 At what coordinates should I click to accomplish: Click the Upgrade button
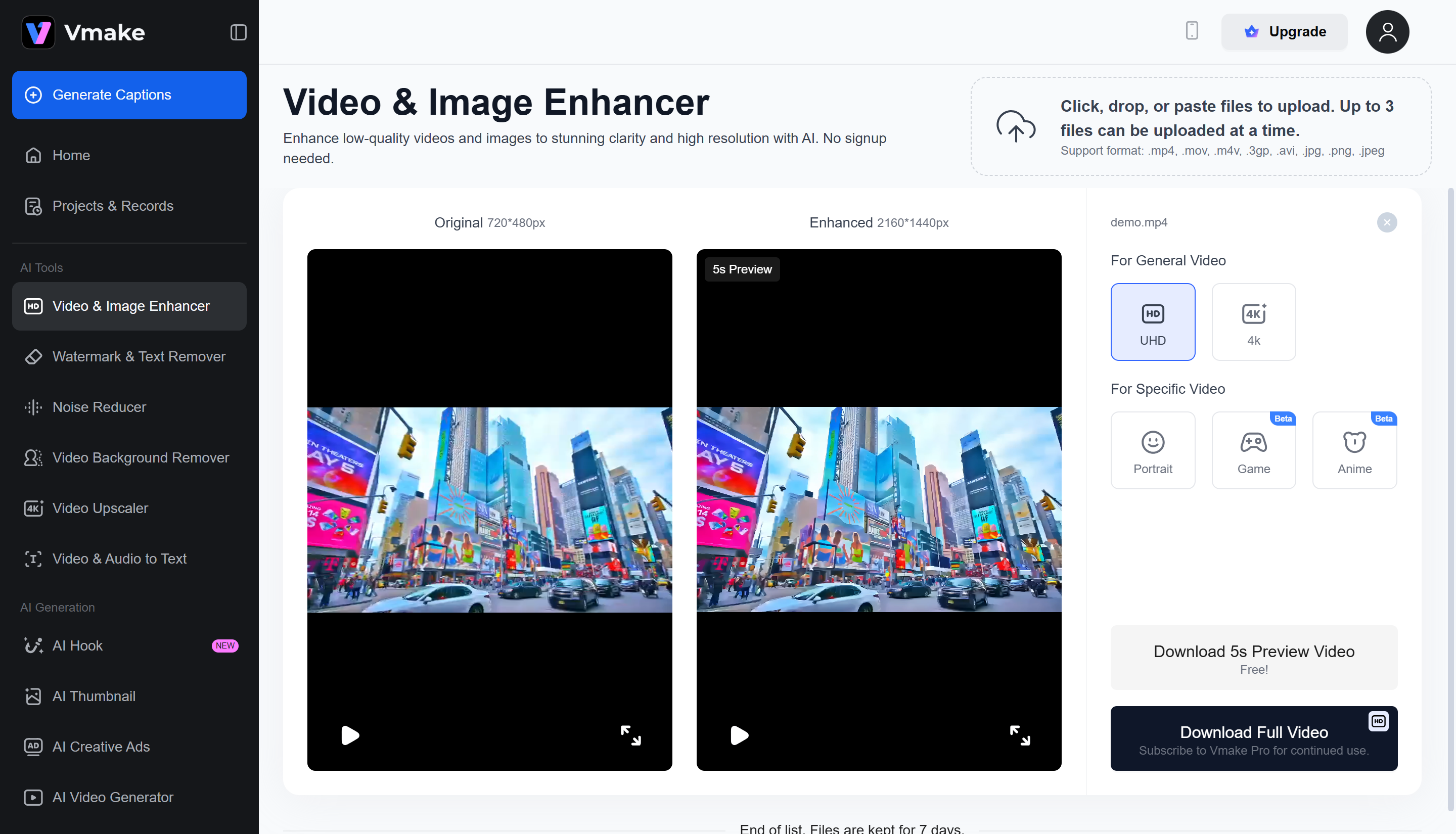1284,31
